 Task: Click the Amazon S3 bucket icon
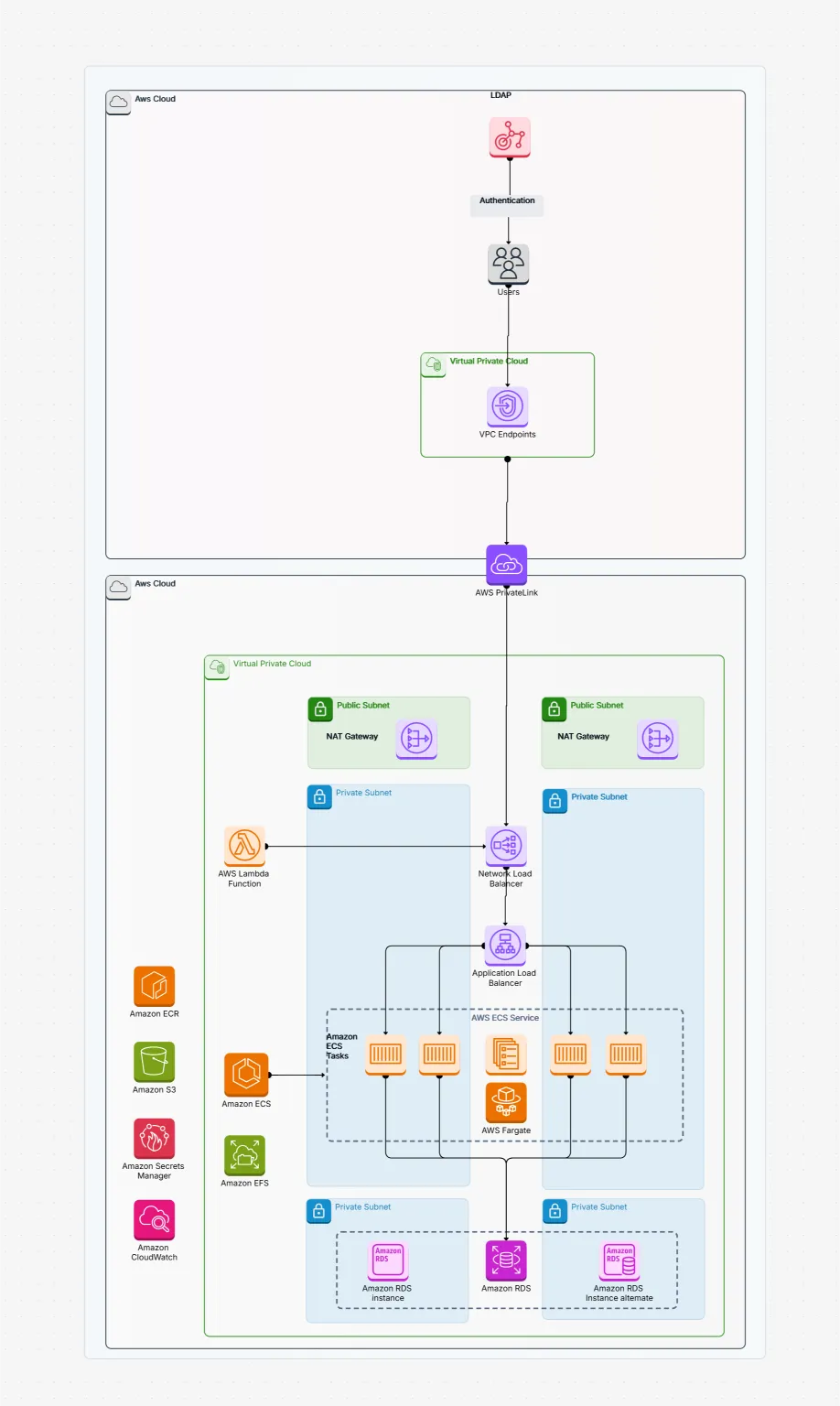tap(154, 1062)
